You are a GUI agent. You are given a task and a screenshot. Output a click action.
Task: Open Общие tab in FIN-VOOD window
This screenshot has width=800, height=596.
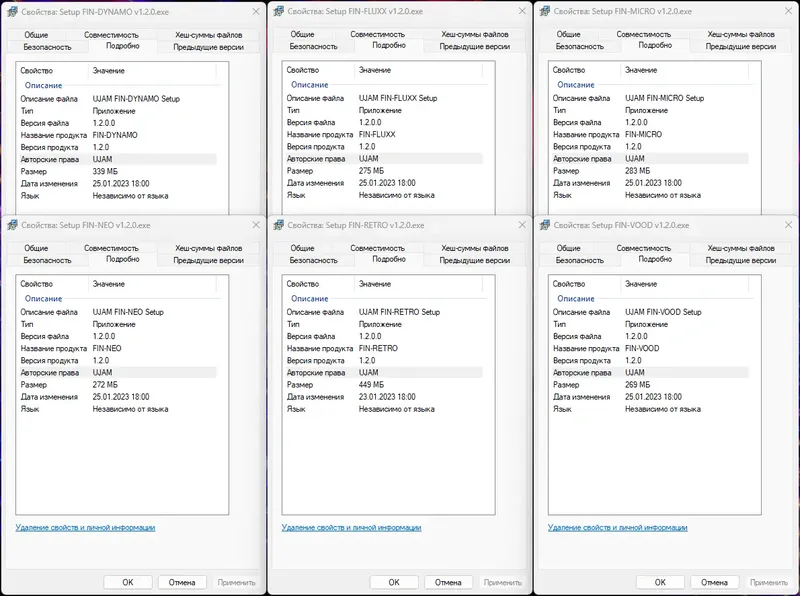coord(568,248)
